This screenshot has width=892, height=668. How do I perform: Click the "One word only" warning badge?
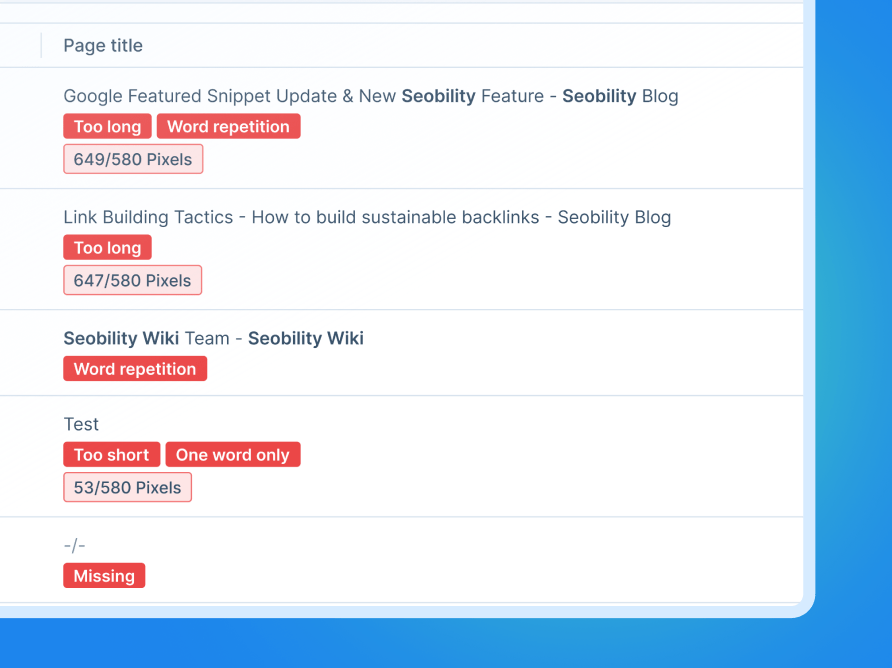pyautogui.click(x=233, y=454)
